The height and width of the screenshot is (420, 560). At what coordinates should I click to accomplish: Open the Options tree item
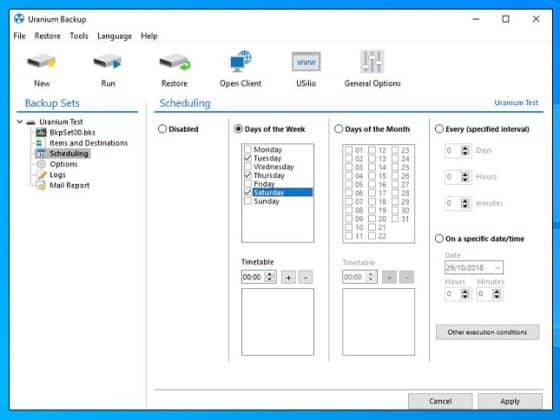(63, 164)
